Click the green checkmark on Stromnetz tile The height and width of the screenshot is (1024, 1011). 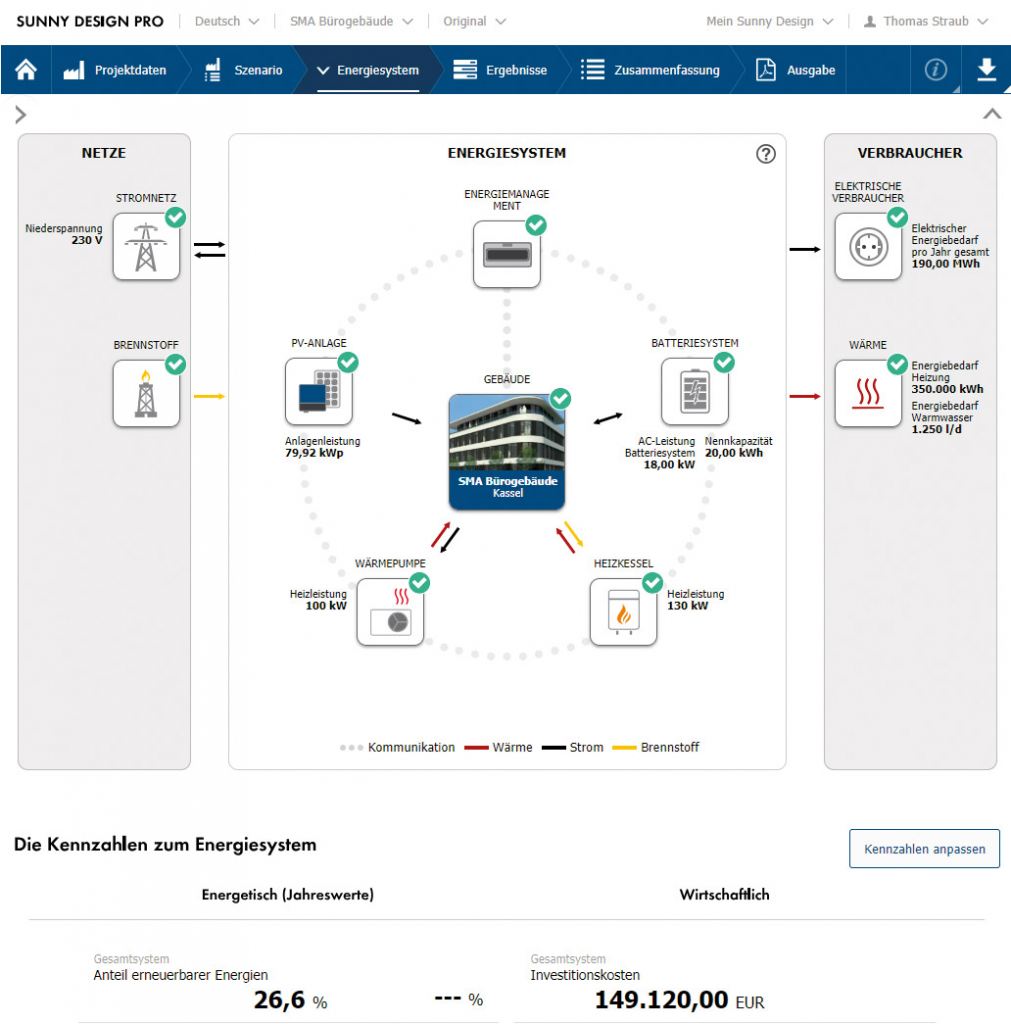pos(175,217)
